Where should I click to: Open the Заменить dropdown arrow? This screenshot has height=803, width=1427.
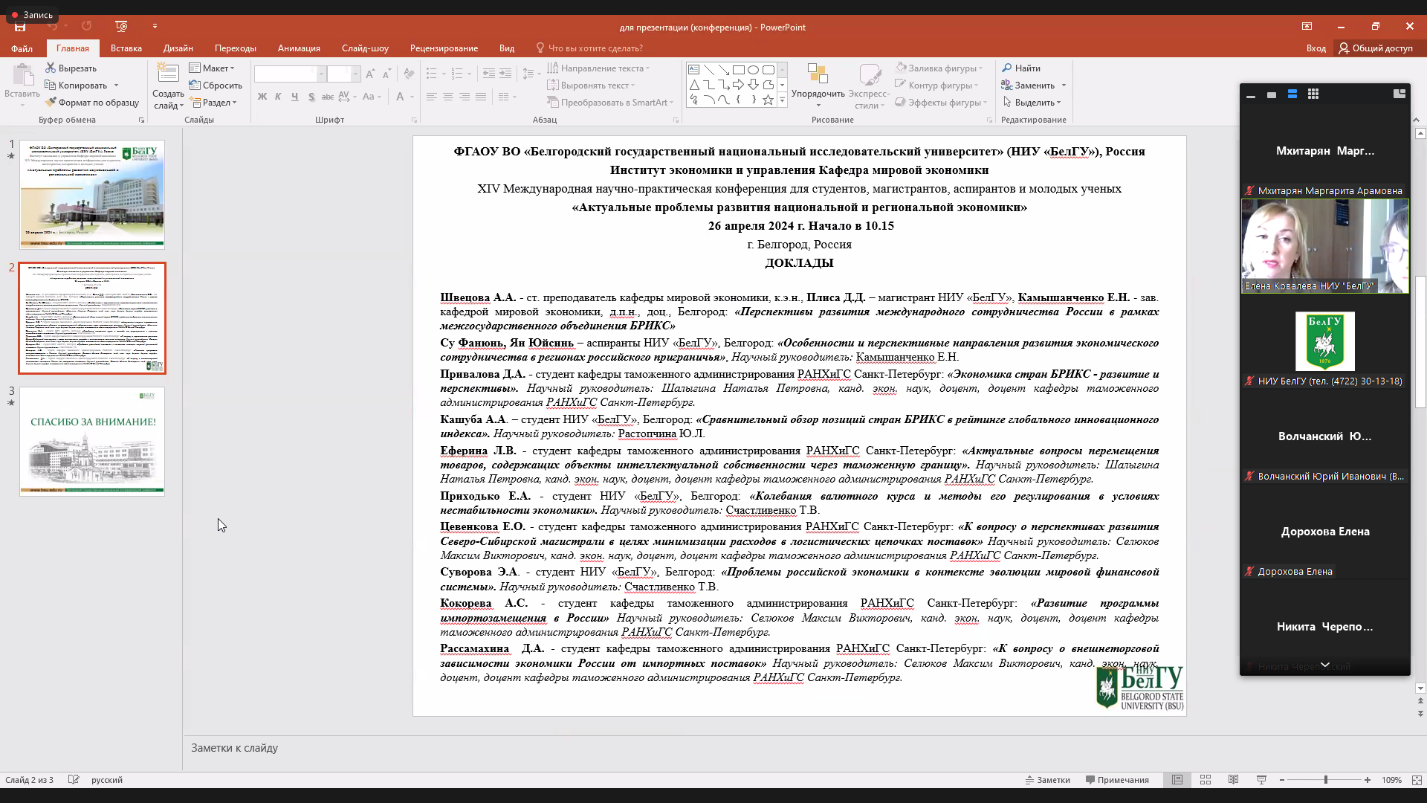pyautogui.click(x=1064, y=85)
